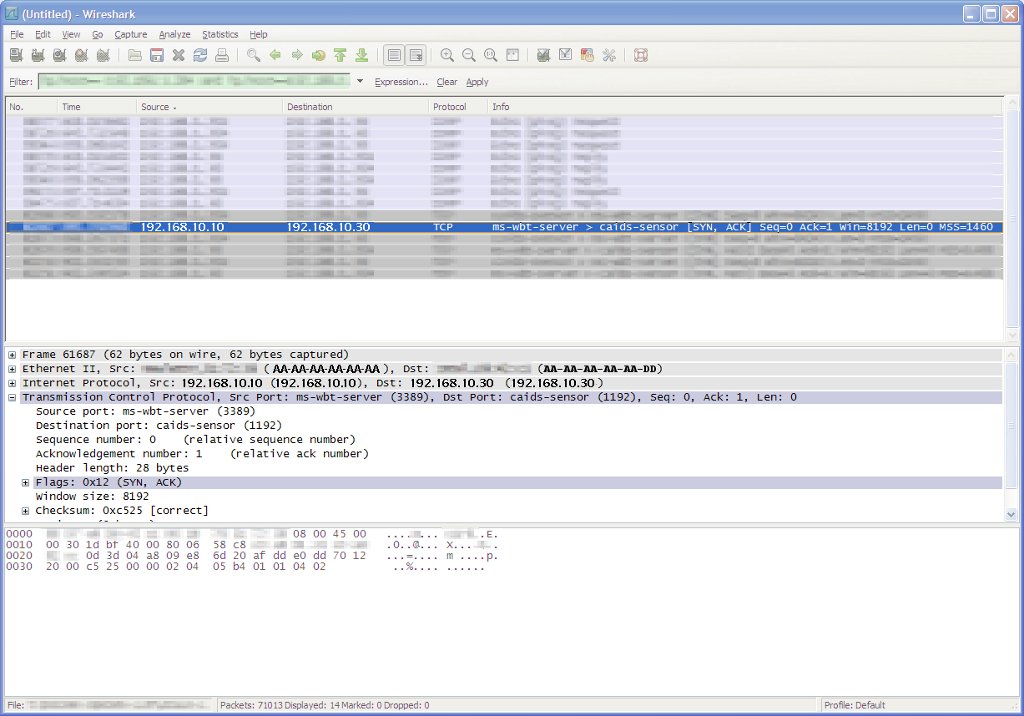This screenshot has height=716, width=1024.
Task: Open the Filter: saved filters button
Action: (x=21, y=82)
